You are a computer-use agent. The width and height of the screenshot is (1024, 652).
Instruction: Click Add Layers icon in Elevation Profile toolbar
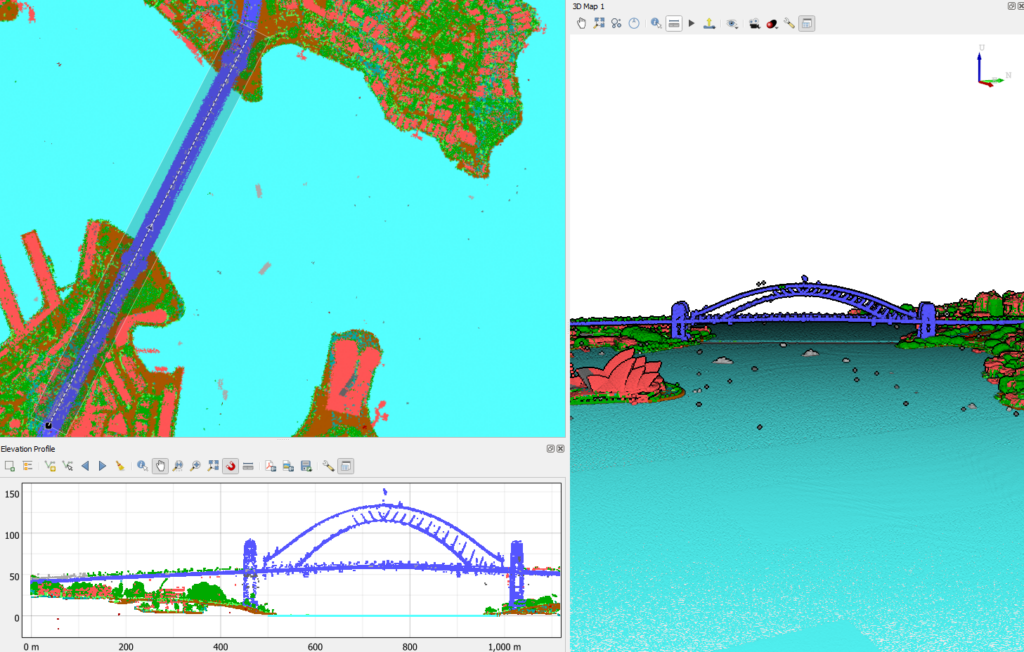(10, 466)
